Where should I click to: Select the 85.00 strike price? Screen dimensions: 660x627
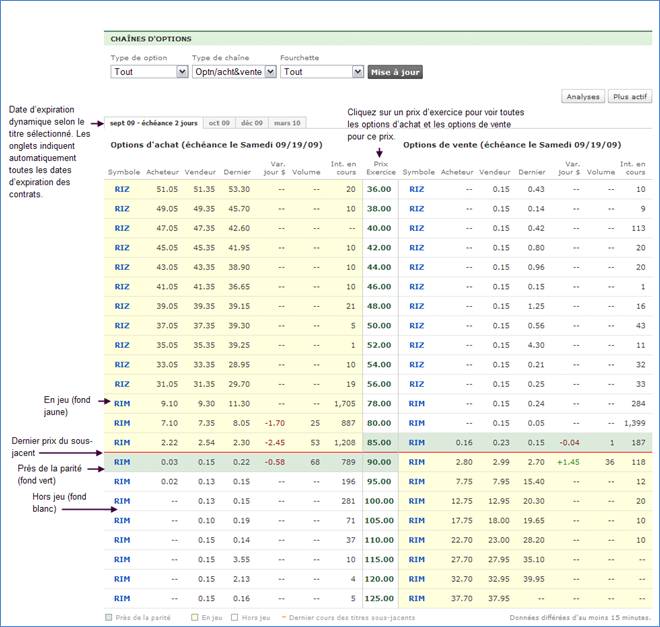pyautogui.click(x=379, y=441)
